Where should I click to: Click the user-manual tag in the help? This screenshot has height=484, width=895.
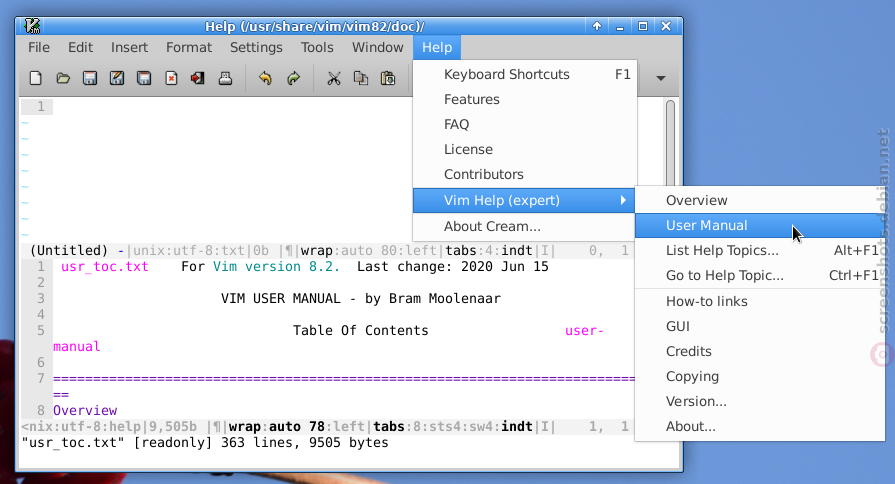(x=584, y=330)
